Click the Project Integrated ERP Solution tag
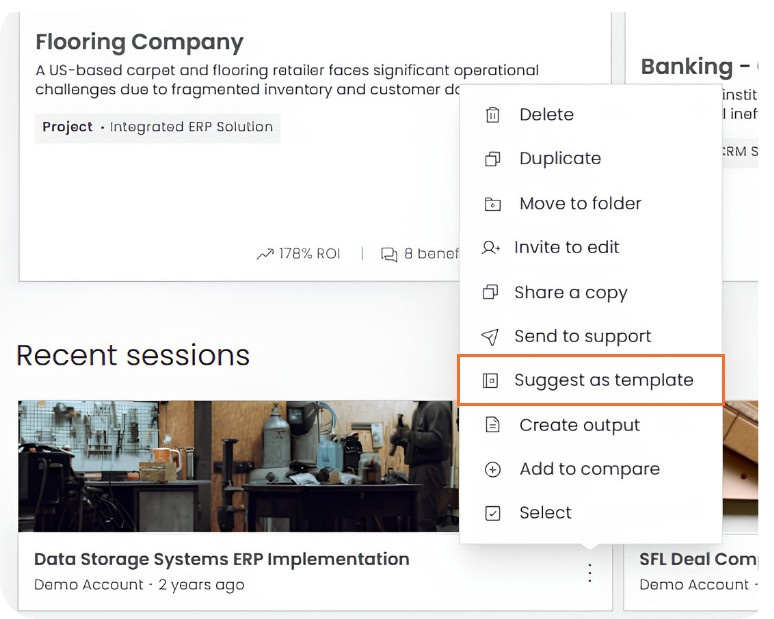Screen dimensions: 774x619 point(157,127)
